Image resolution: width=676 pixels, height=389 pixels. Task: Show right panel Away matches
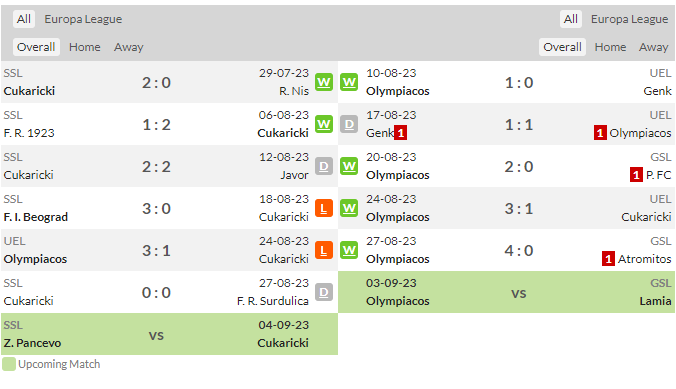(654, 47)
